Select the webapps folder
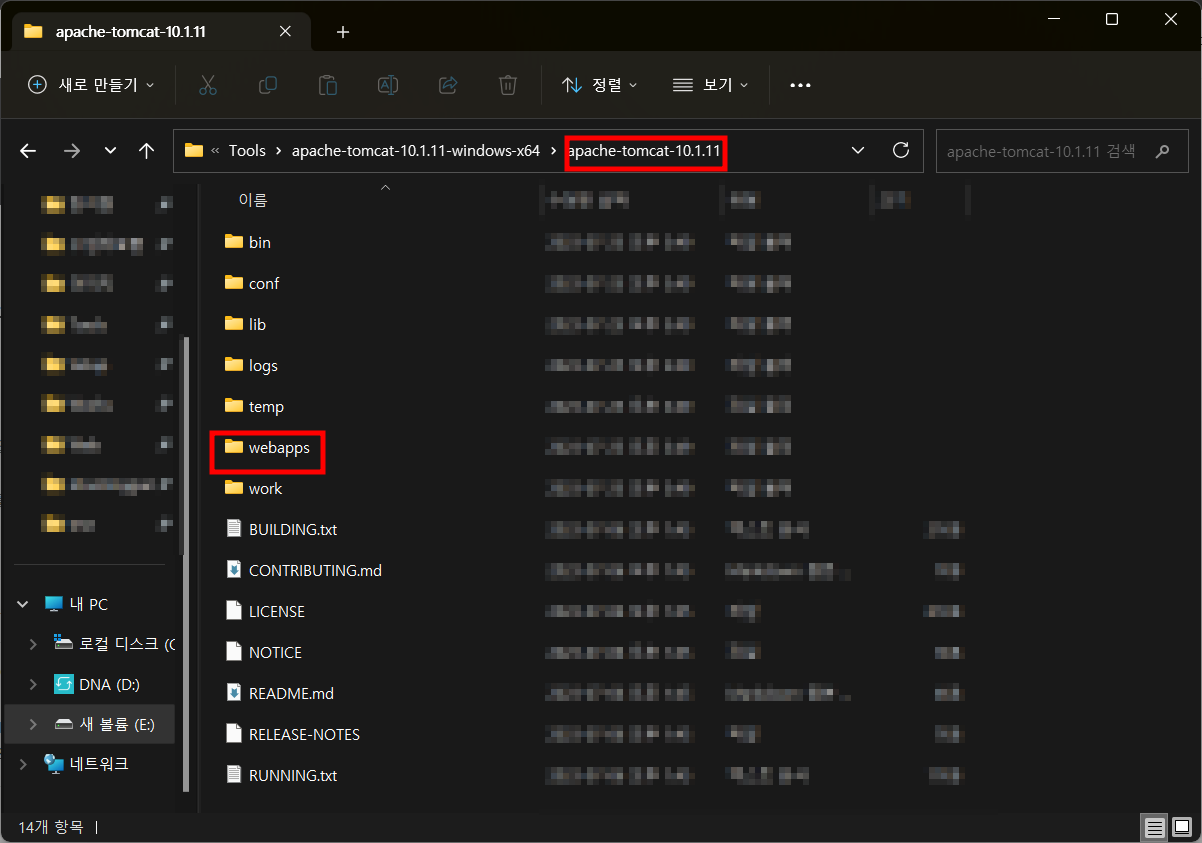The height and width of the screenshot is (843, 1202). point(267,447)
